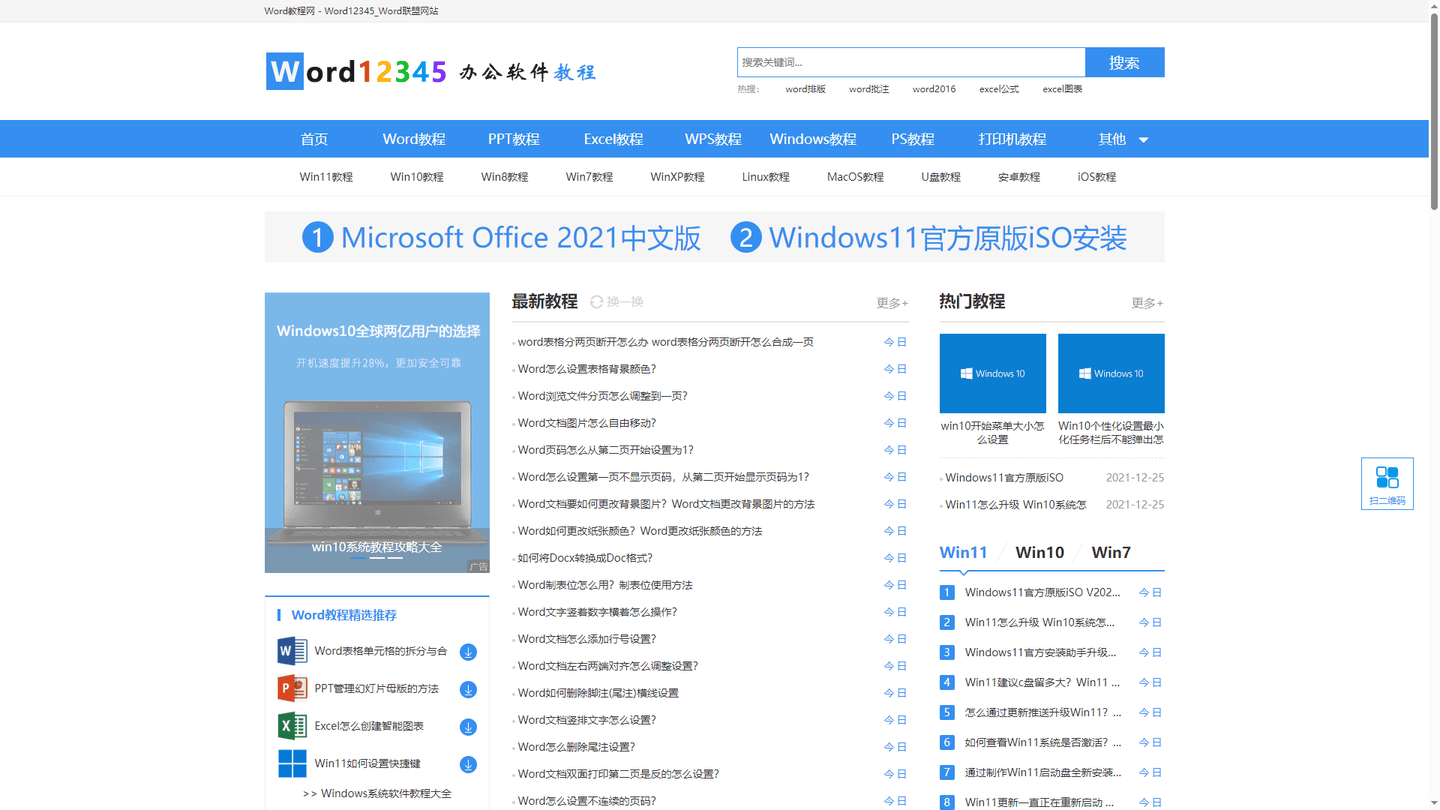The height and width of the screenshot is (810, 1440).
Task: Click 今日 marker beside Windows11官方原版ISO V202
Action: [1151, 593]
